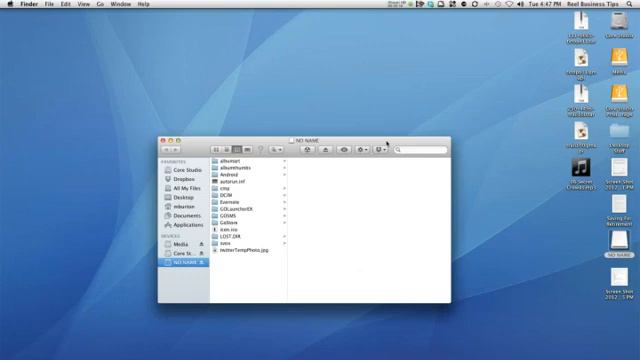Click the Finder window search field
The height and width of the screenshot is (360, 640).
420,150
